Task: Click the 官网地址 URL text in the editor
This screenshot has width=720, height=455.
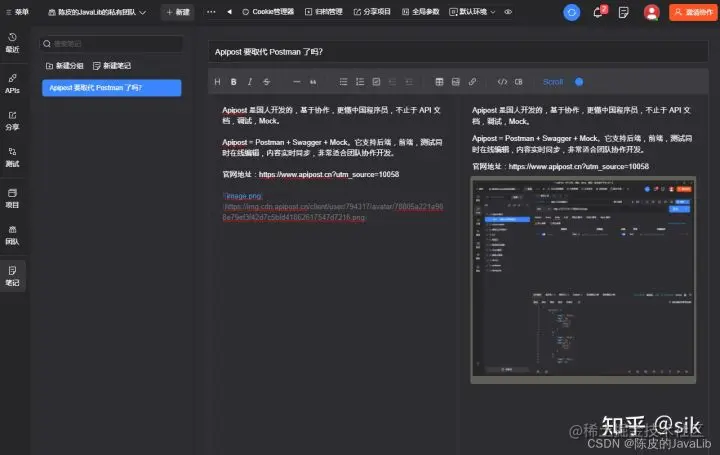Action: coord(329,174)
